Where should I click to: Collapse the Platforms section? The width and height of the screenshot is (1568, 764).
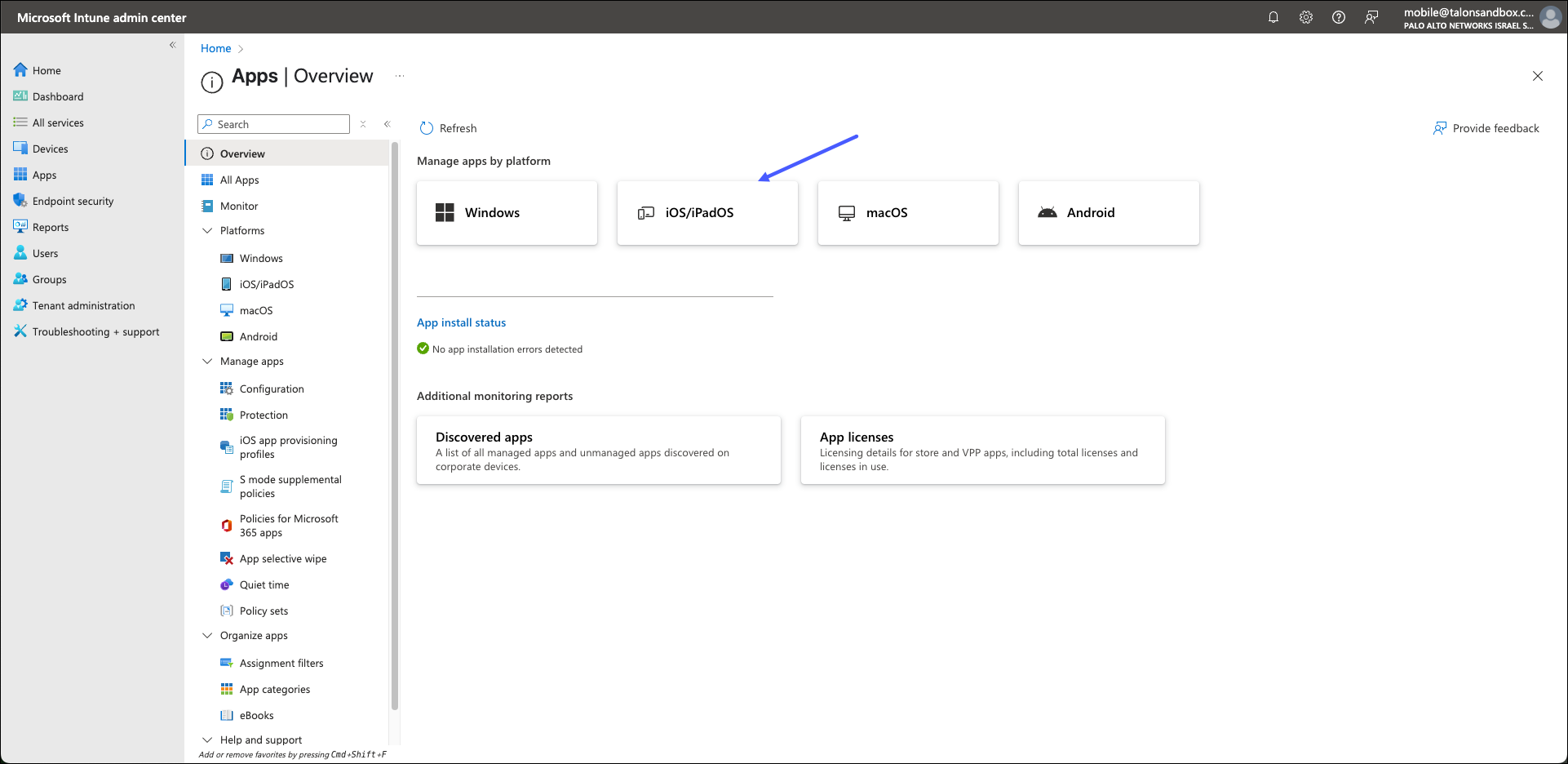click(207, 231)
